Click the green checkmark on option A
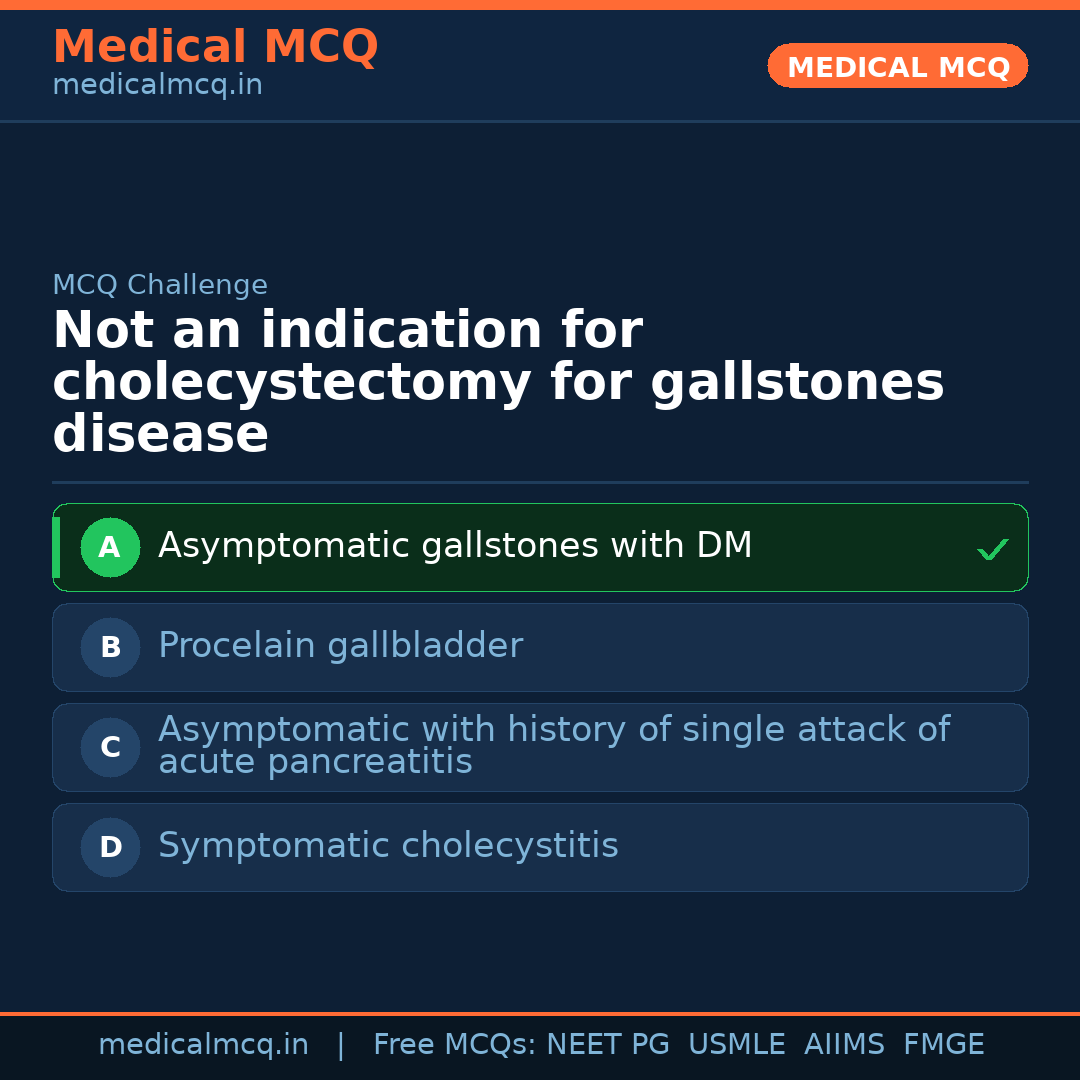 point(992,549)
